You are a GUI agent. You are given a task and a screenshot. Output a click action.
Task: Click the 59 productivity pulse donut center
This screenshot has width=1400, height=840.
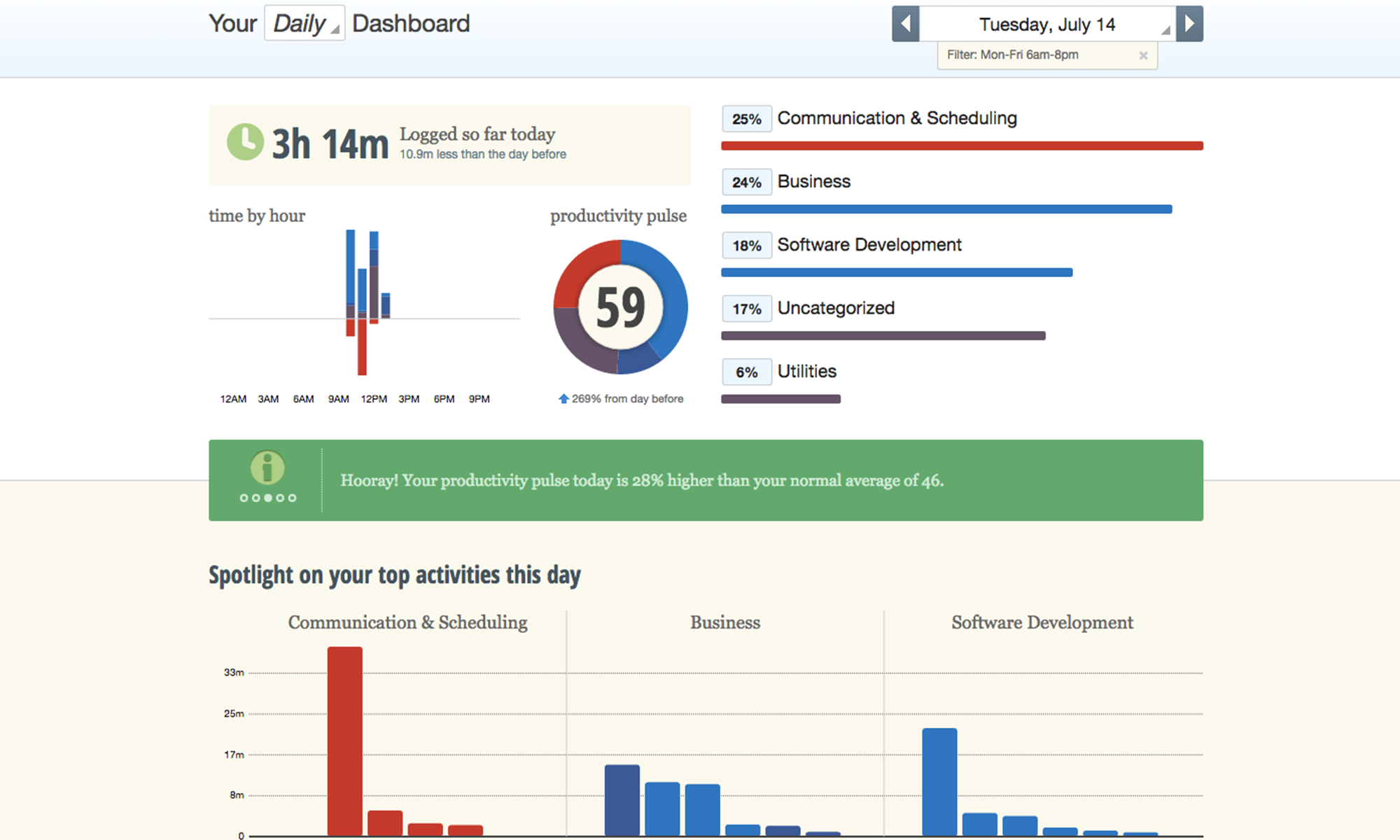pos(620,307)
